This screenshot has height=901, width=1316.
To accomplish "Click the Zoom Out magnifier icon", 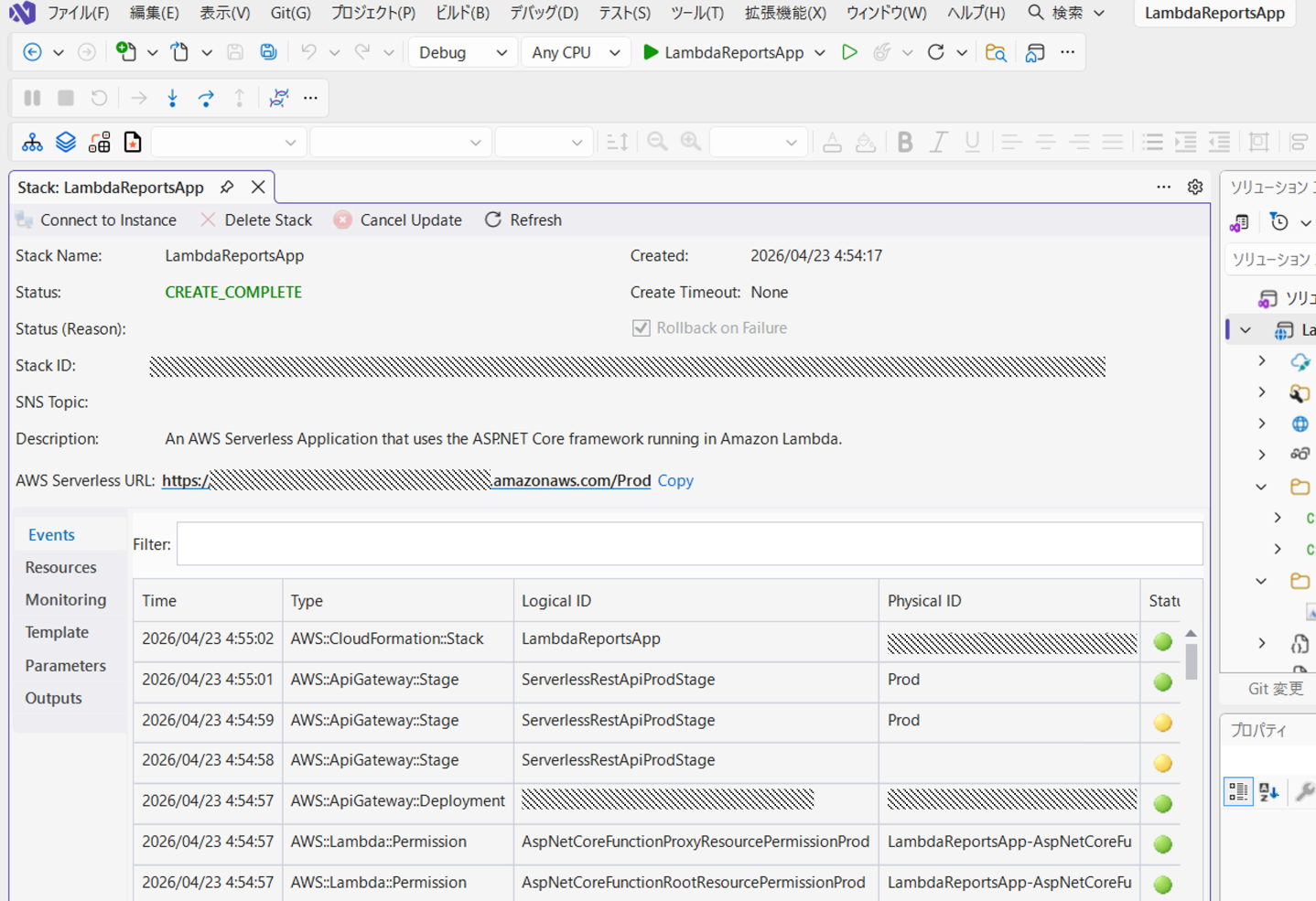I will [x=657, y=142].
